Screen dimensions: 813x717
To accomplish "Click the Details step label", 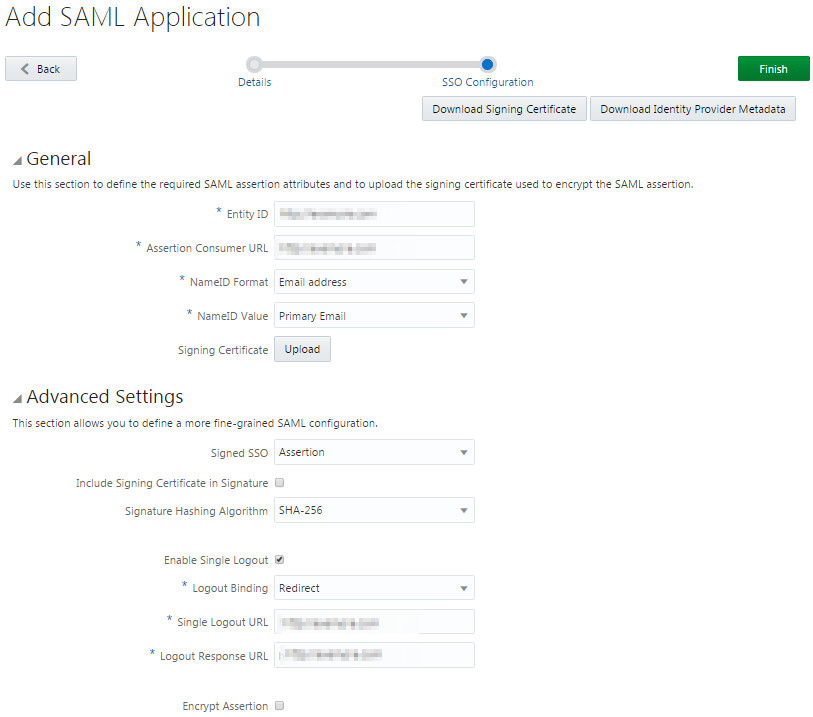I will point(254,82).
